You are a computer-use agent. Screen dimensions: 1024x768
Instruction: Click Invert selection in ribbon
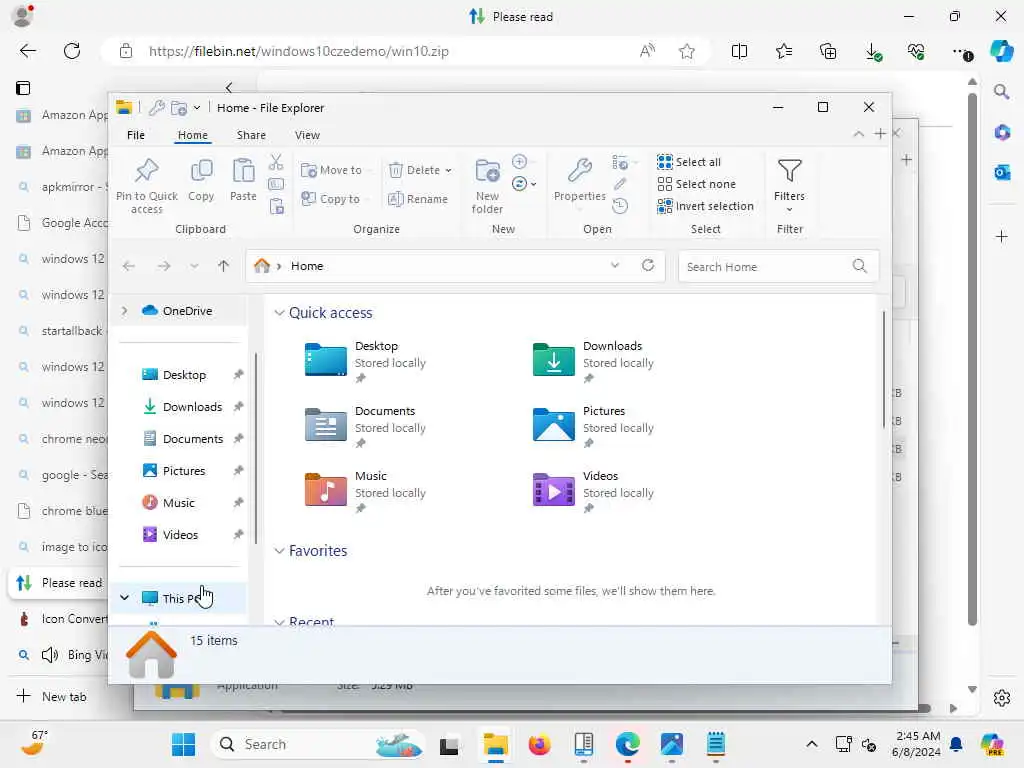[705, 206]
